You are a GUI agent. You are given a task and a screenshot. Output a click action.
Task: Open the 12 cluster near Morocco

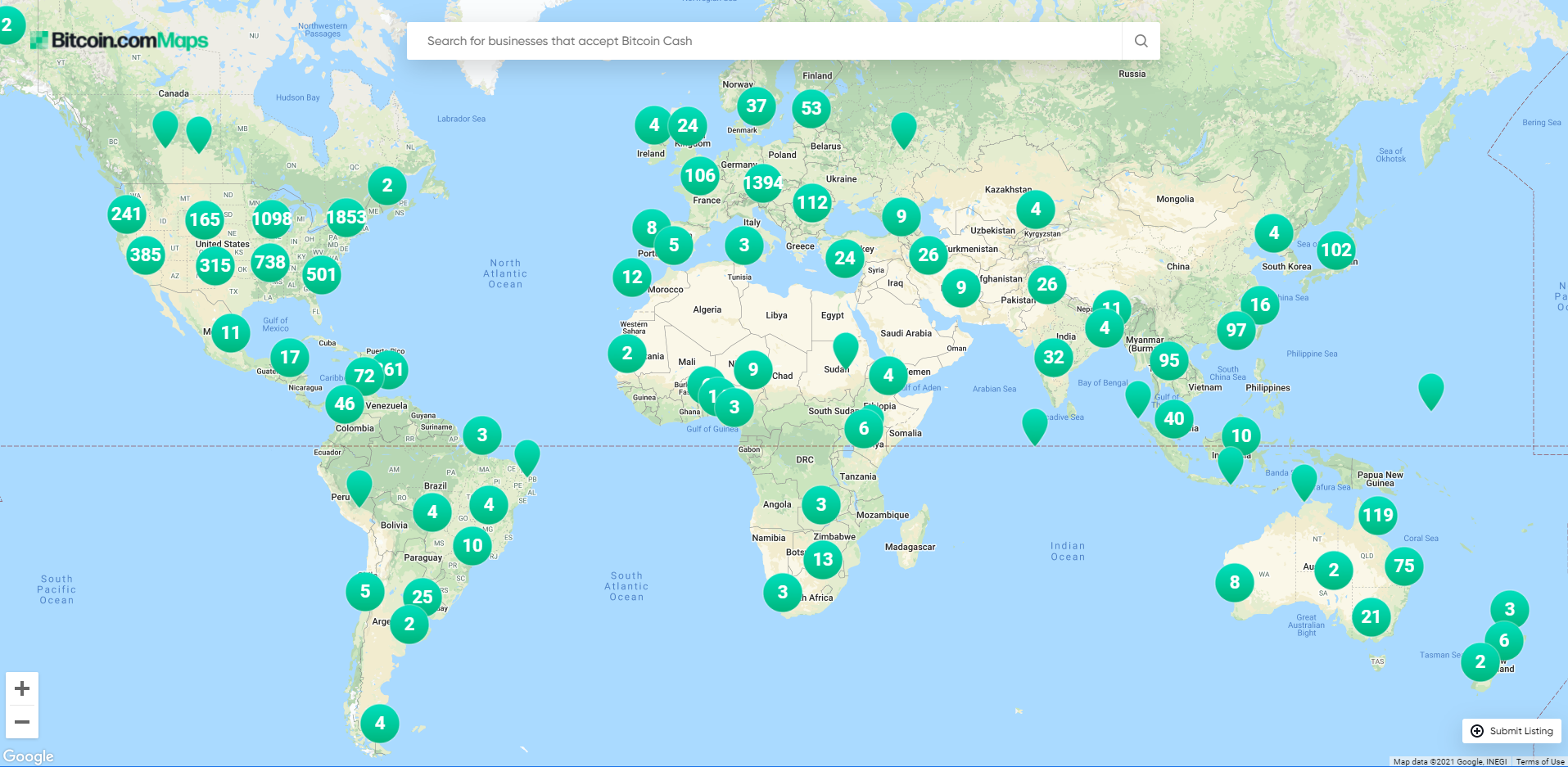632,277
